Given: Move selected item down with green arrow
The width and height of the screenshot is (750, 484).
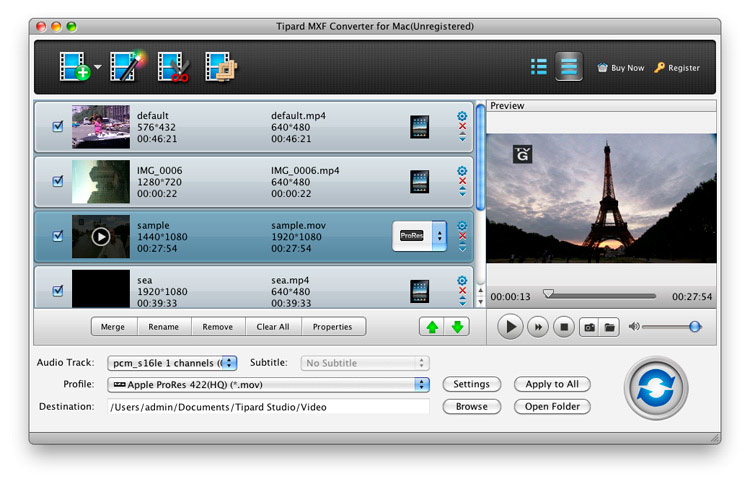Looking at the screenshot, I should [457, 327].
